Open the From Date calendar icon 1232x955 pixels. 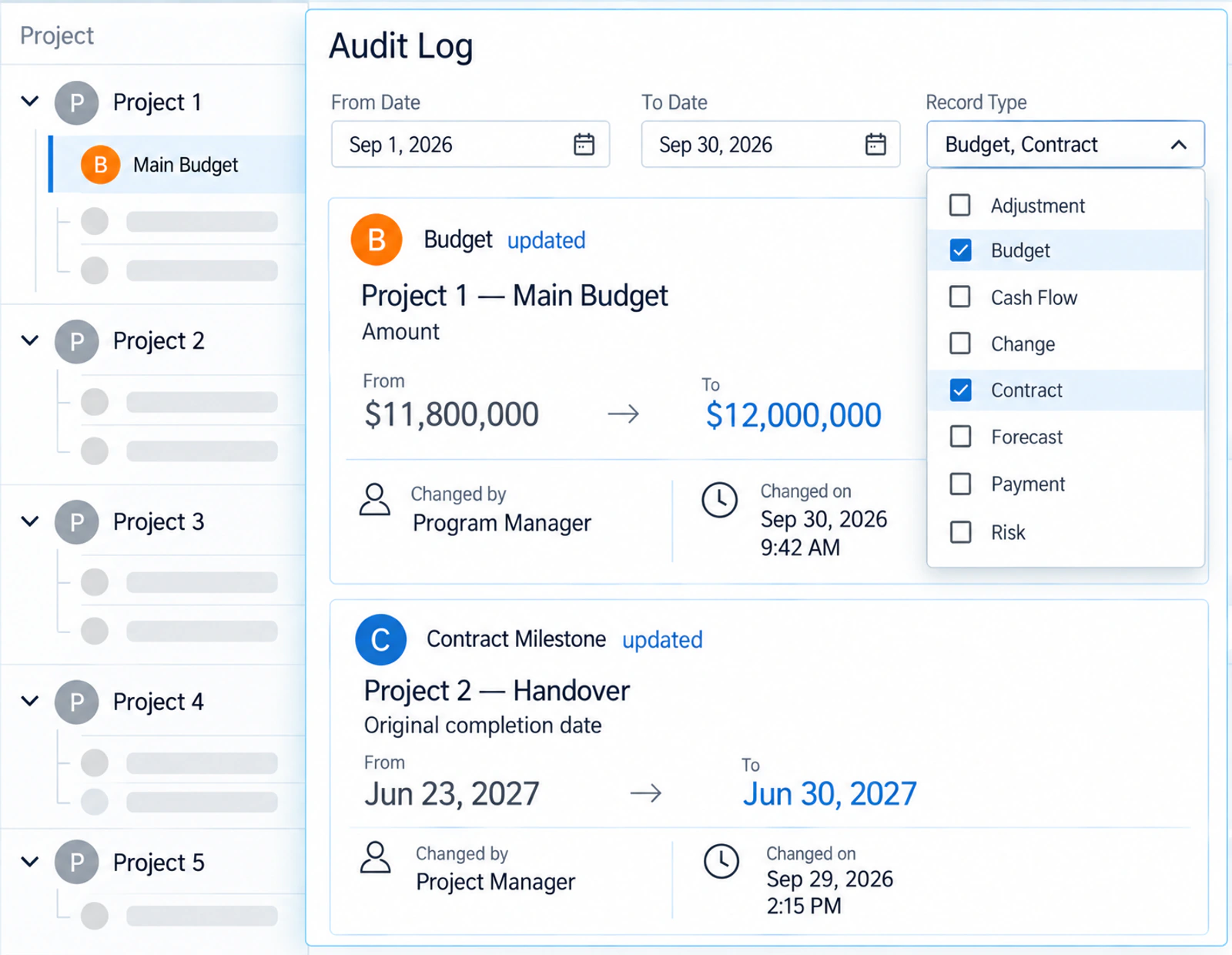(x=584, y=144)
